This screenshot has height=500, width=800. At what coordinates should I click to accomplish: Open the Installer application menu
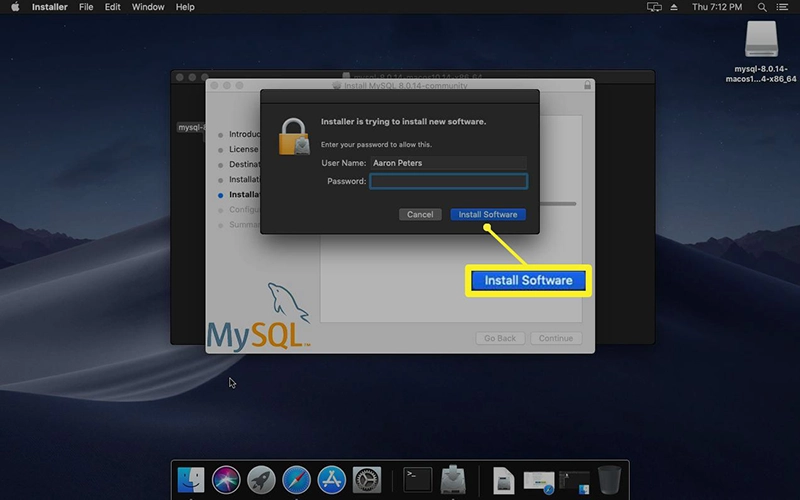(49, 7)
